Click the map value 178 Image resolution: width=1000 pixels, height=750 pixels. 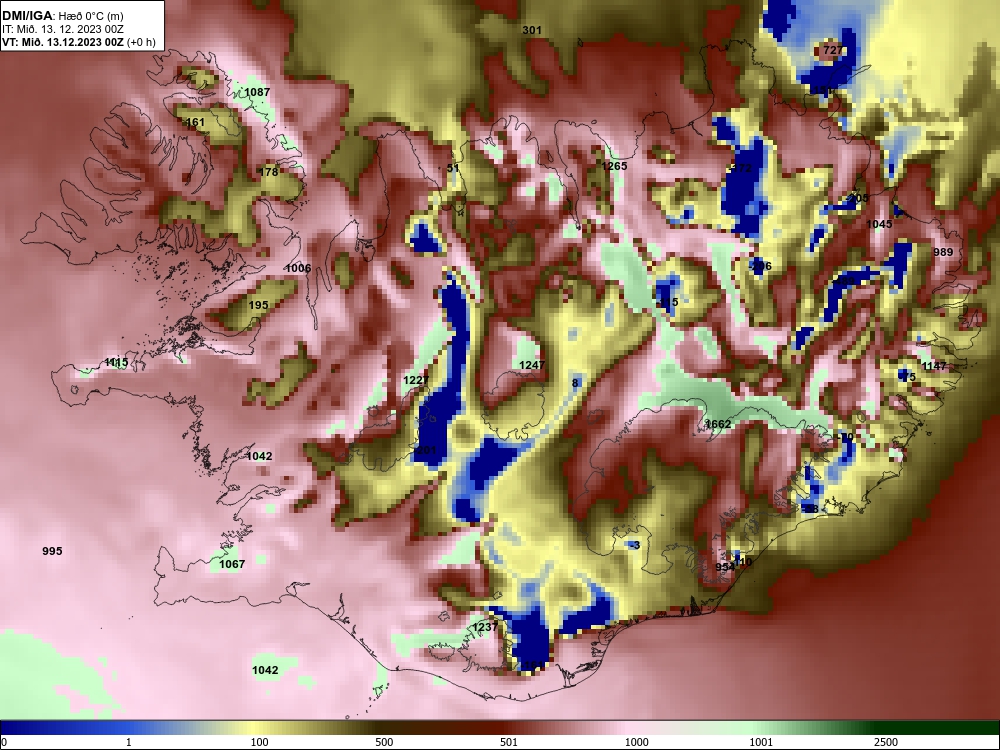pos(268,172)
